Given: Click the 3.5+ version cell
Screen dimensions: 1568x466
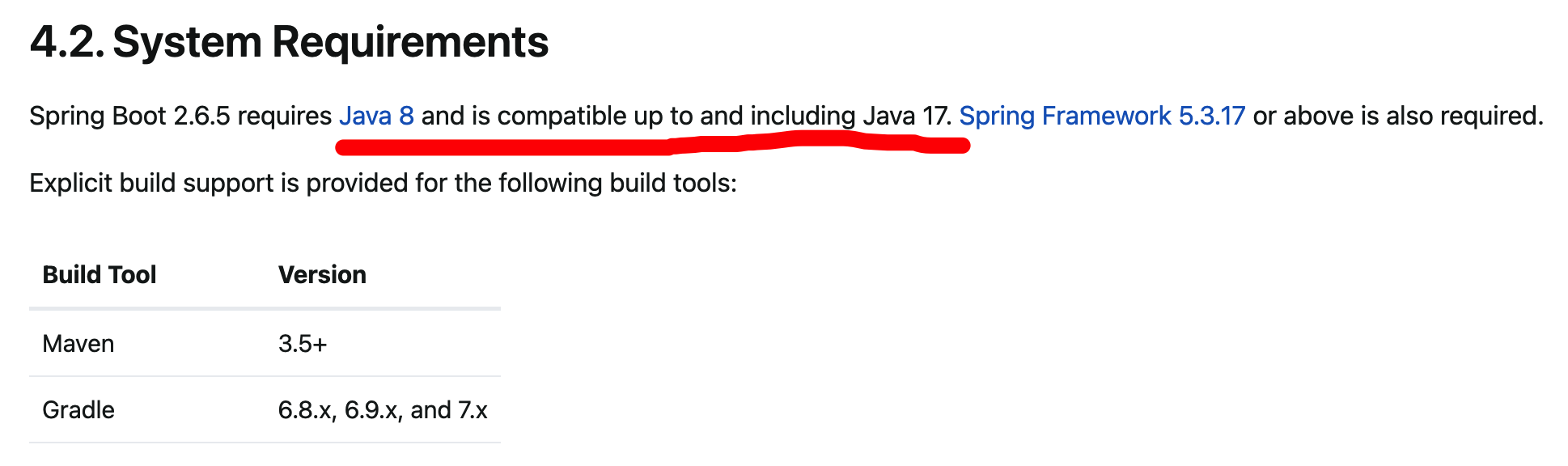Looking at the screenshot, I should (303, 344).
